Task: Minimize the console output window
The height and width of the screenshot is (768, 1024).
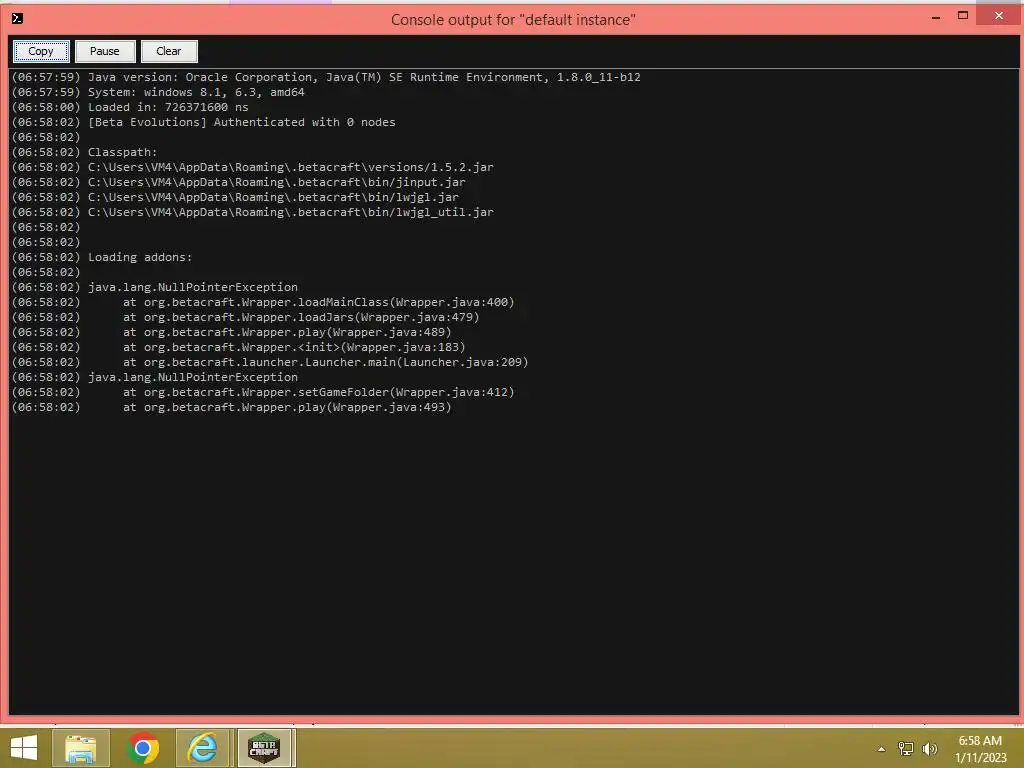Action: pyautogui.click(x=936, y=17)
